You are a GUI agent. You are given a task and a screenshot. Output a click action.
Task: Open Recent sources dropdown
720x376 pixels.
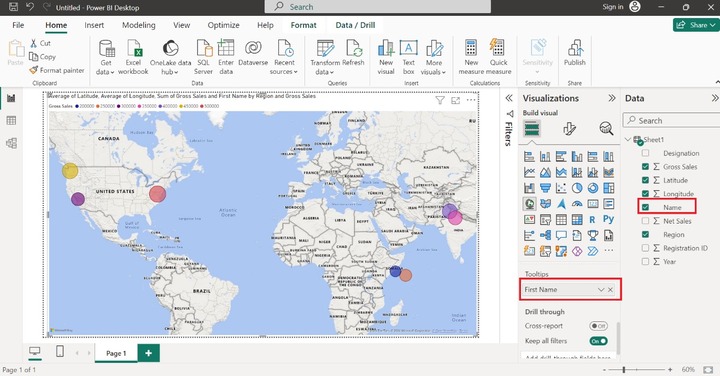[284, 57]
